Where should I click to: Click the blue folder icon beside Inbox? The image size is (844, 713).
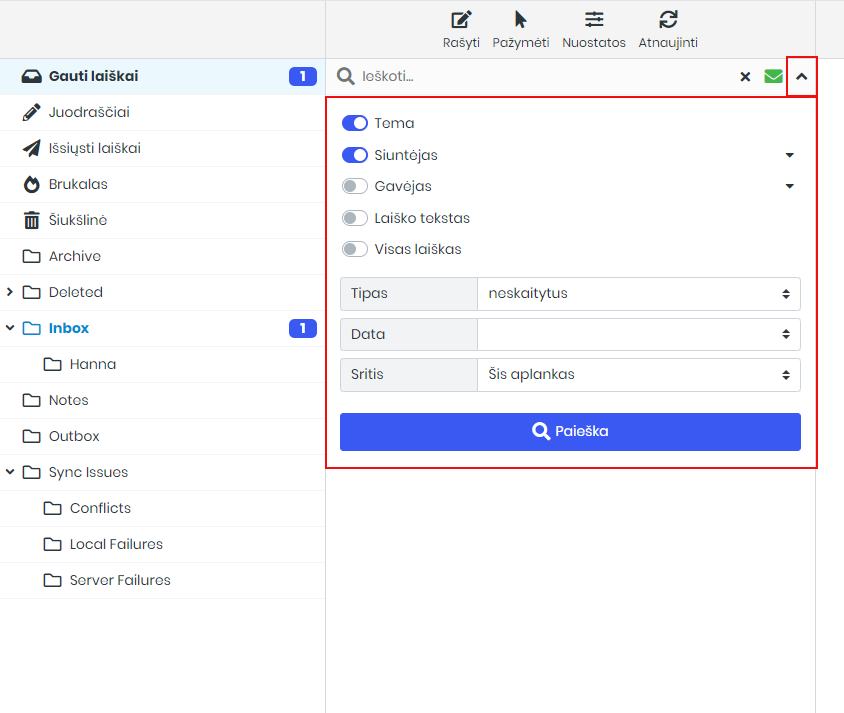coord(31,329)
